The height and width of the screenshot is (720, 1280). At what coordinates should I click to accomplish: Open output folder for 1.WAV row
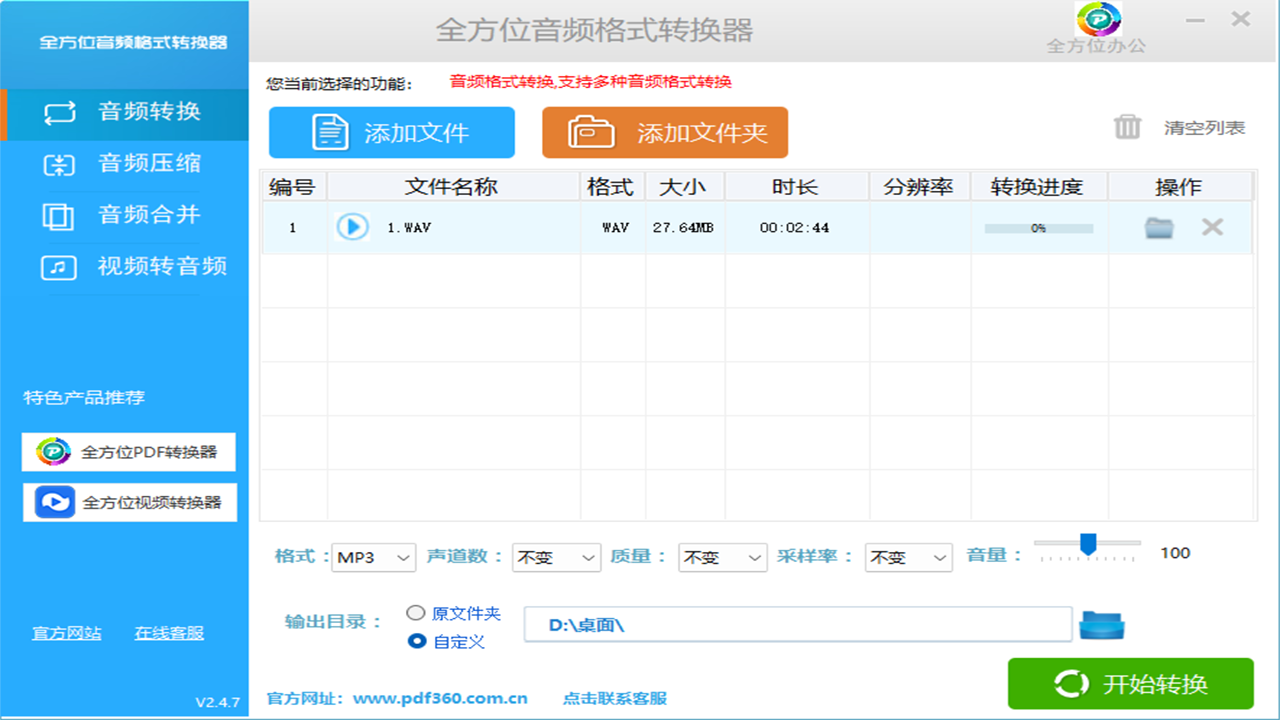pos(1159,228)
